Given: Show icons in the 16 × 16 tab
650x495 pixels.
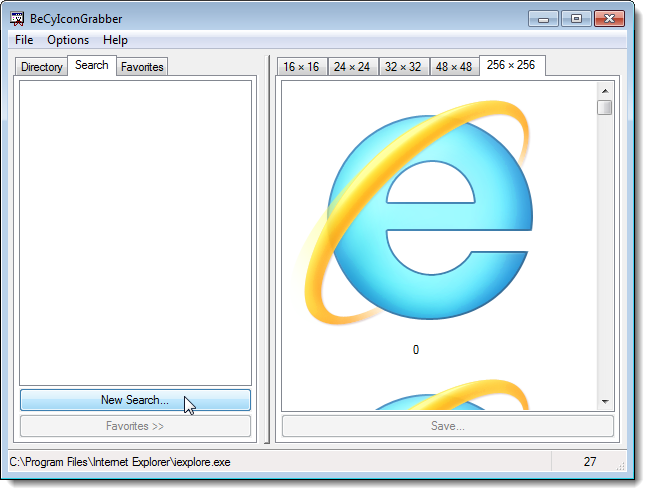Looking at the screenshot, I should [301, 67].
